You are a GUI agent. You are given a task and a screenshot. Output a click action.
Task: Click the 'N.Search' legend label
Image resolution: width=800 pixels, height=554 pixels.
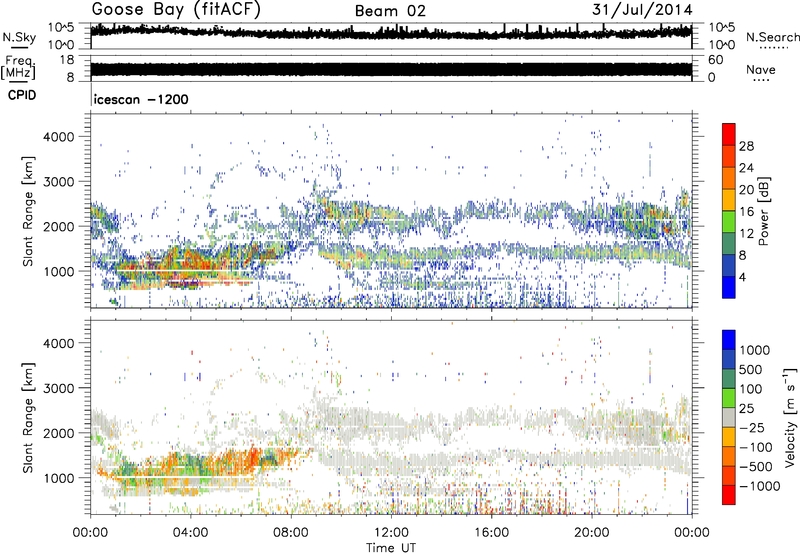tap(773, 37)
